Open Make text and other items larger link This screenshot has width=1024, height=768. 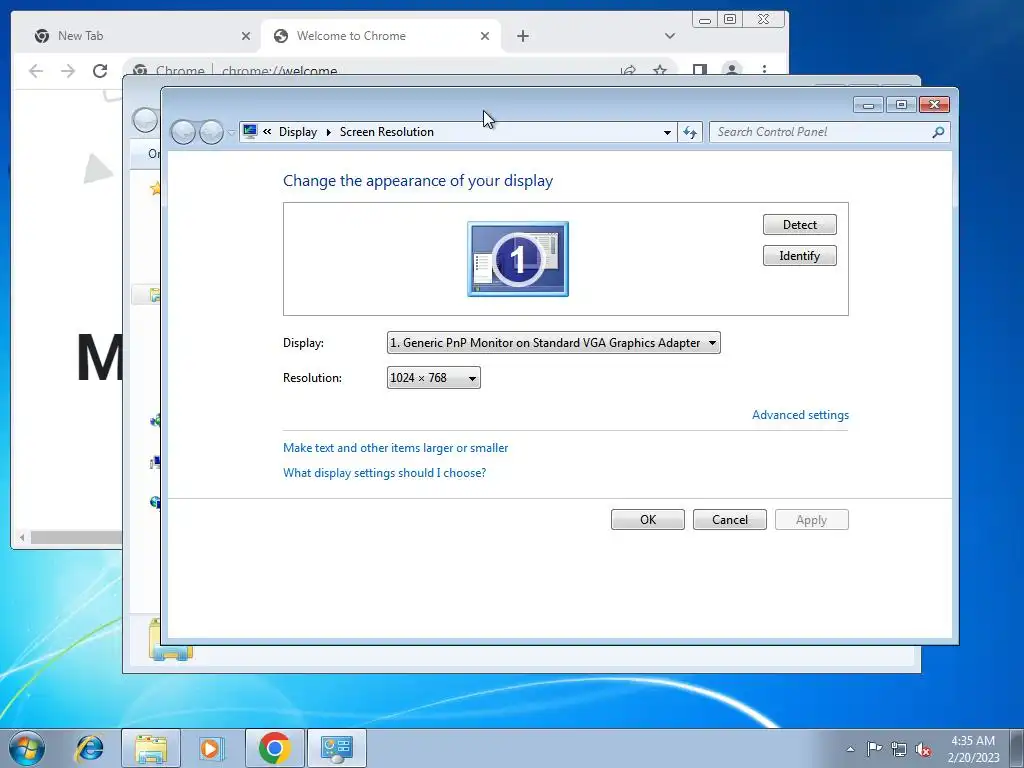395,448
